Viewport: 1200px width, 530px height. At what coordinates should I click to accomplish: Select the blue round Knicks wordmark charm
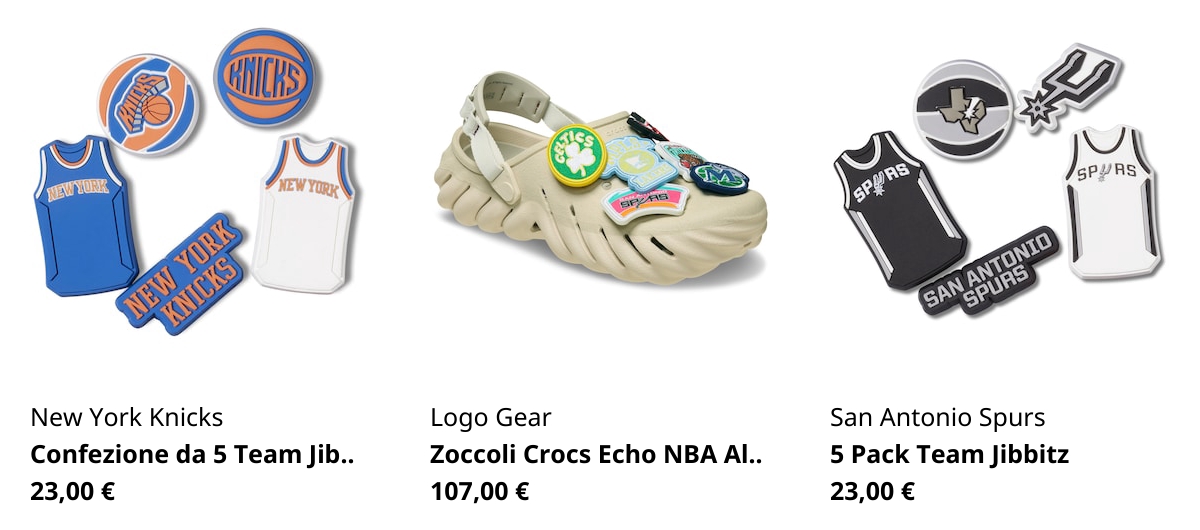point(266,78)
